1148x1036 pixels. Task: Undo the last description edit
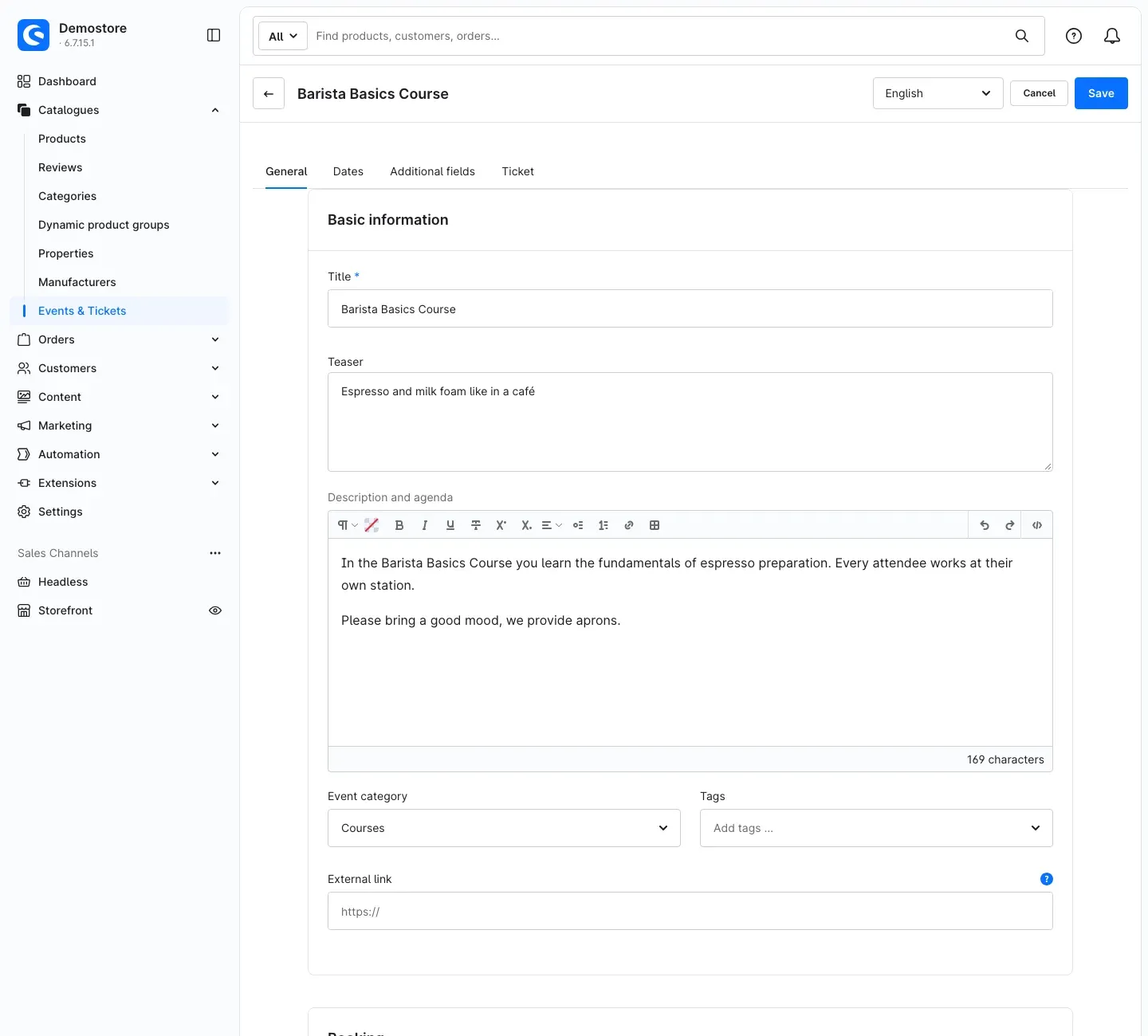point(985,525)
